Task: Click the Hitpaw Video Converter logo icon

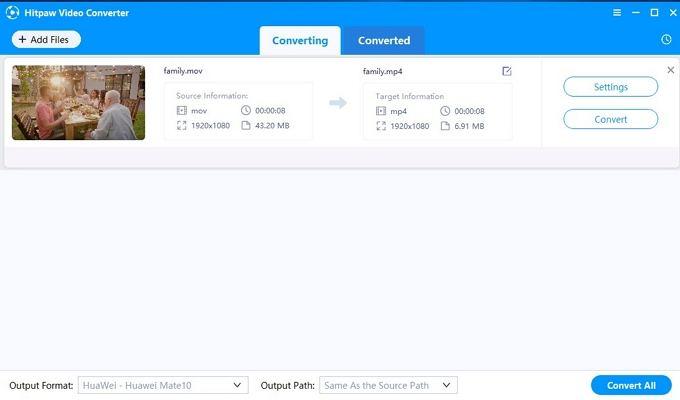Action: point(13,13)
